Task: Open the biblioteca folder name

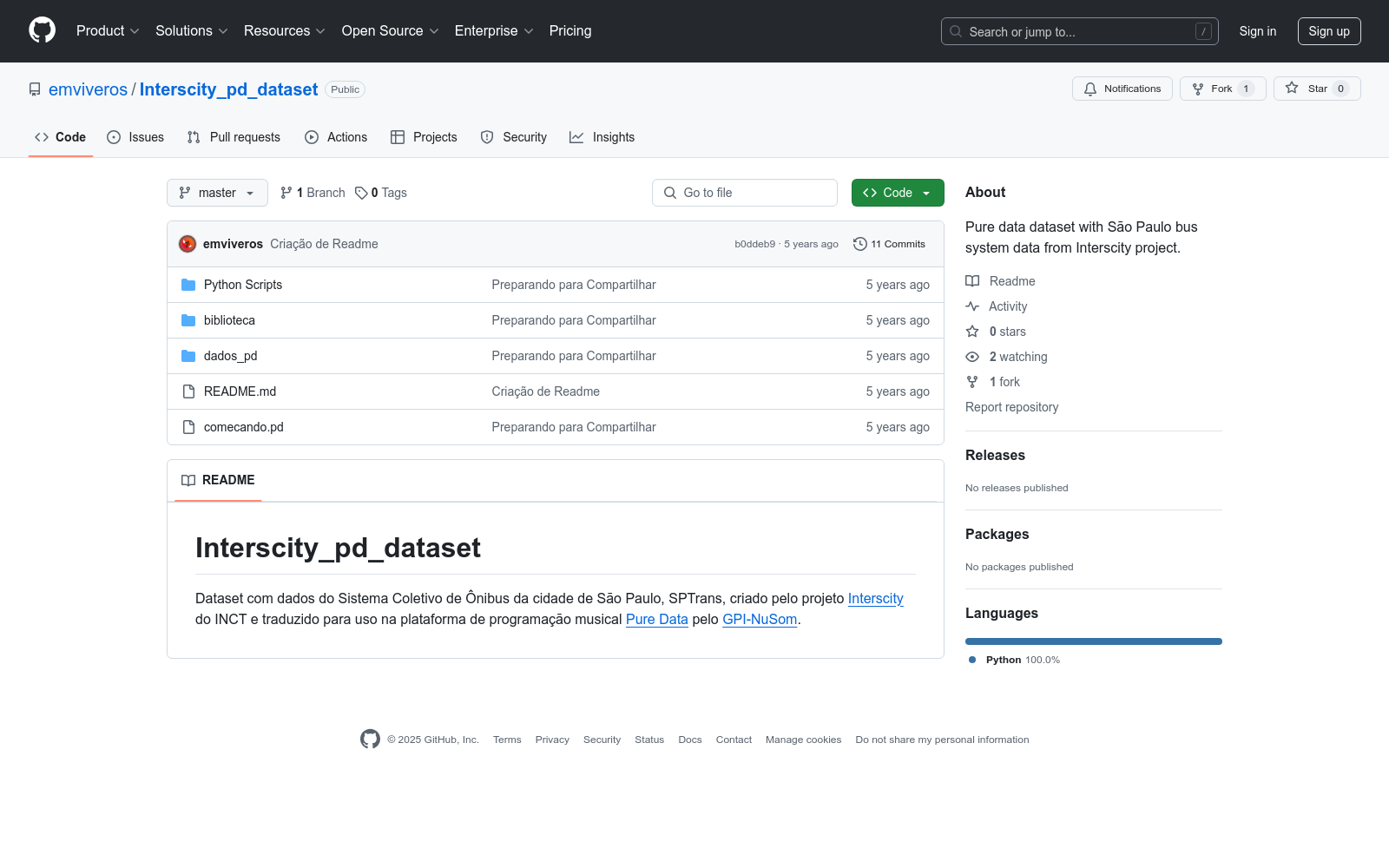Action: 229,320
